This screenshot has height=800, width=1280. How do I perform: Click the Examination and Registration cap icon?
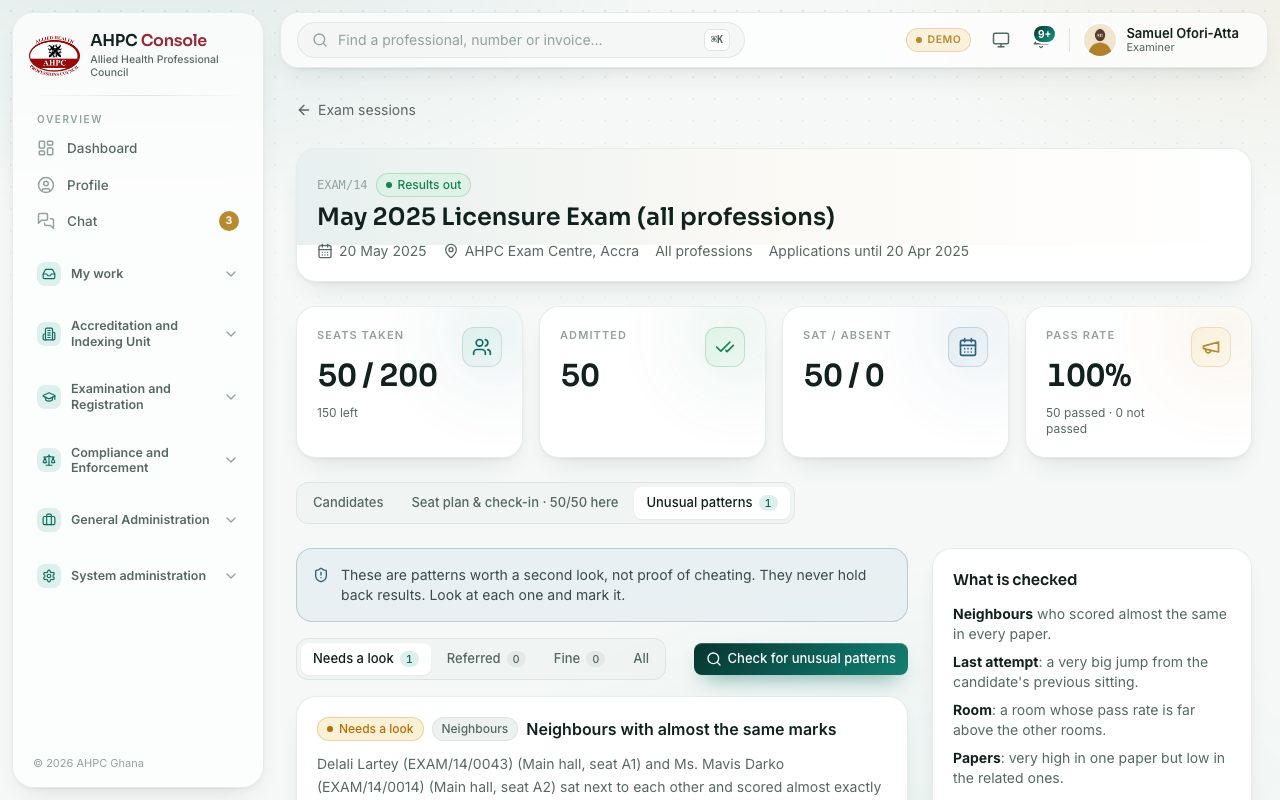[49, 397]
